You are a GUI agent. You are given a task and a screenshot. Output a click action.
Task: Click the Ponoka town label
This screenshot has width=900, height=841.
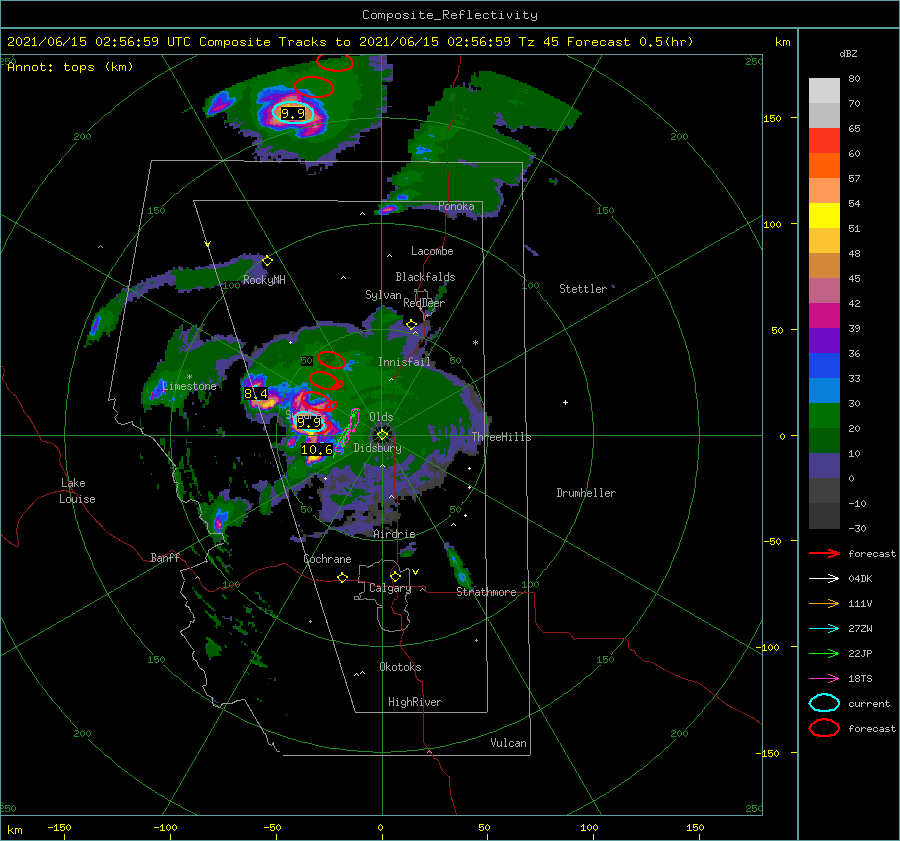click(x=456, y=206)
